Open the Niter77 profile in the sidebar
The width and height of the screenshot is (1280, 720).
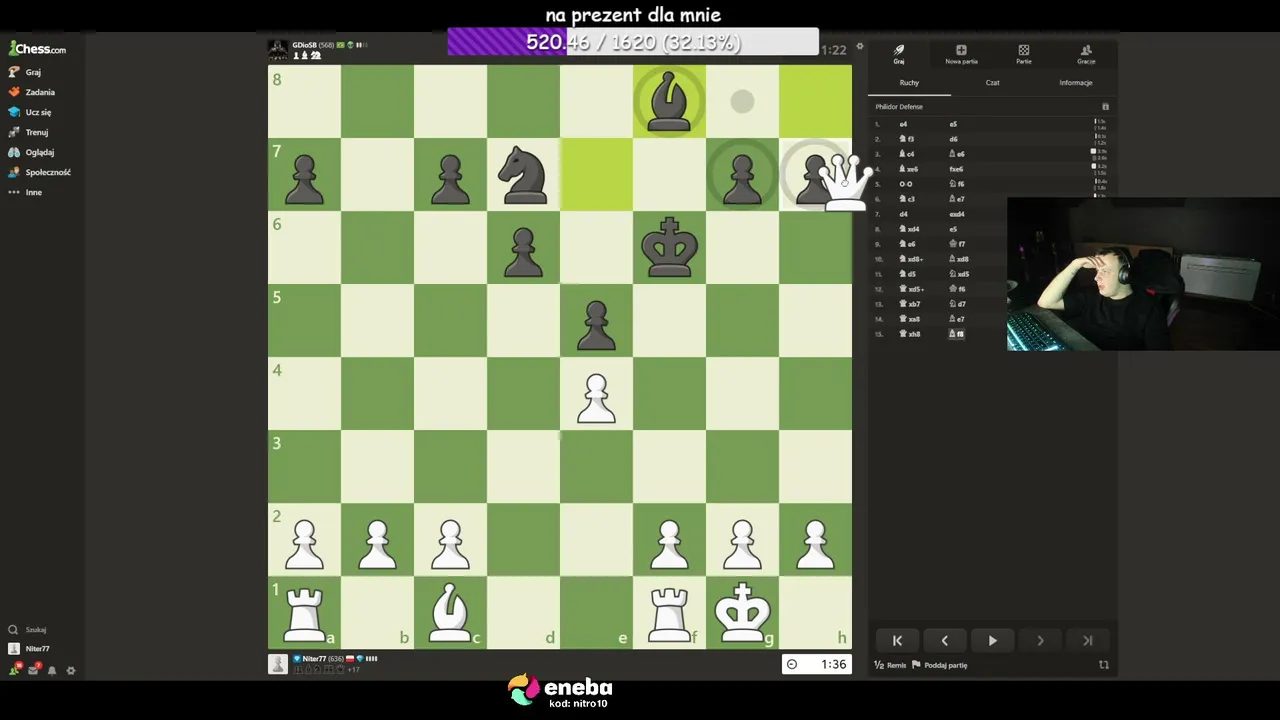coord(29,649)
